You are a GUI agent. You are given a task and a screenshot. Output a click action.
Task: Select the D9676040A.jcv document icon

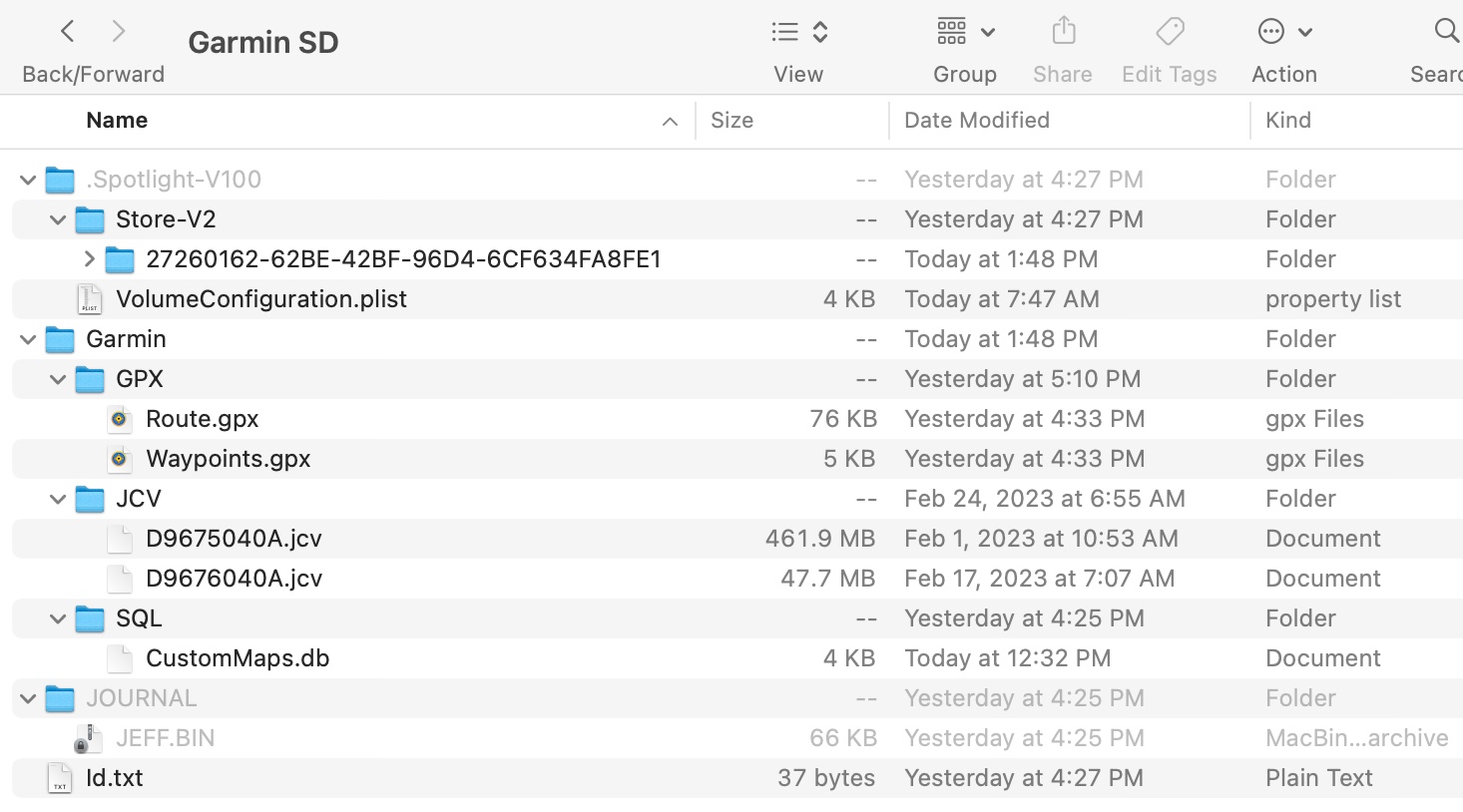[120, 579]
